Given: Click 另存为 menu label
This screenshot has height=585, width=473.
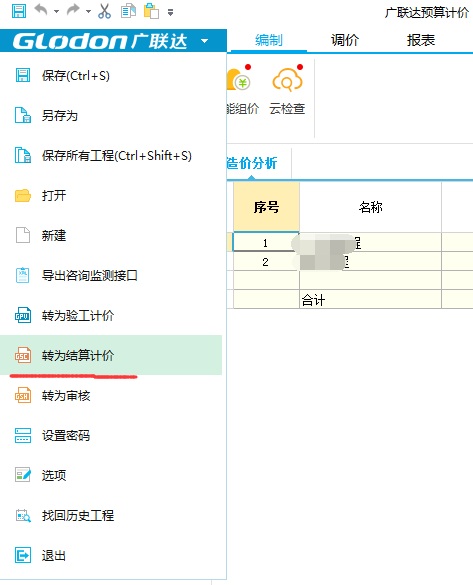Looking at the screenshot, I should [x=60, y=115].
